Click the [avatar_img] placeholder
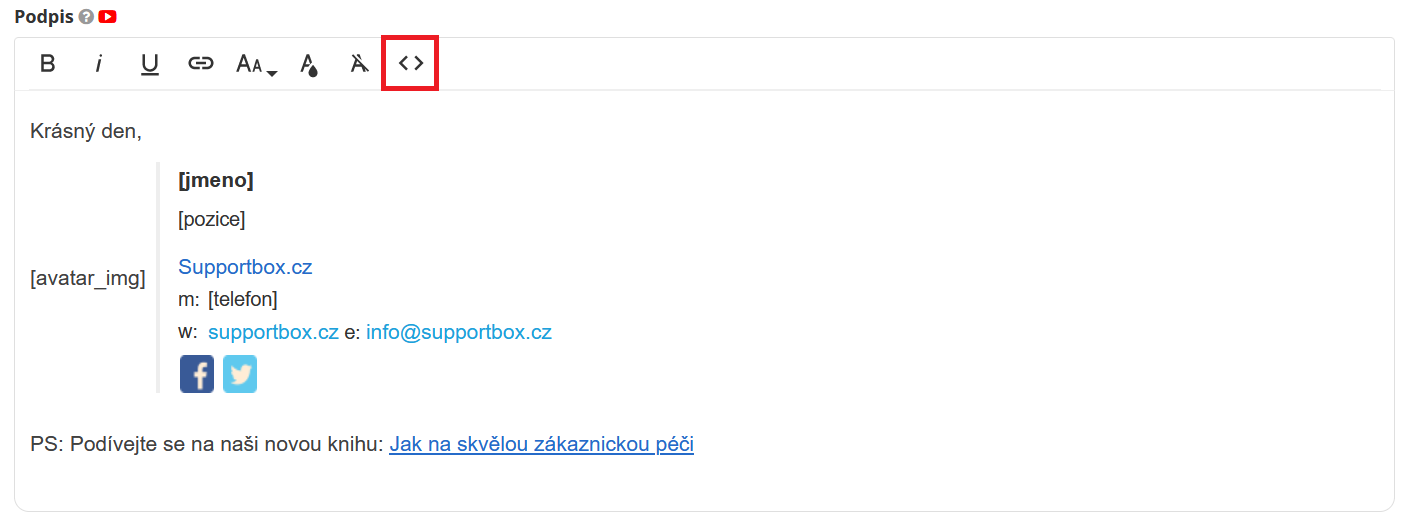Screen dimensions: 1416x522 point(88,278)
